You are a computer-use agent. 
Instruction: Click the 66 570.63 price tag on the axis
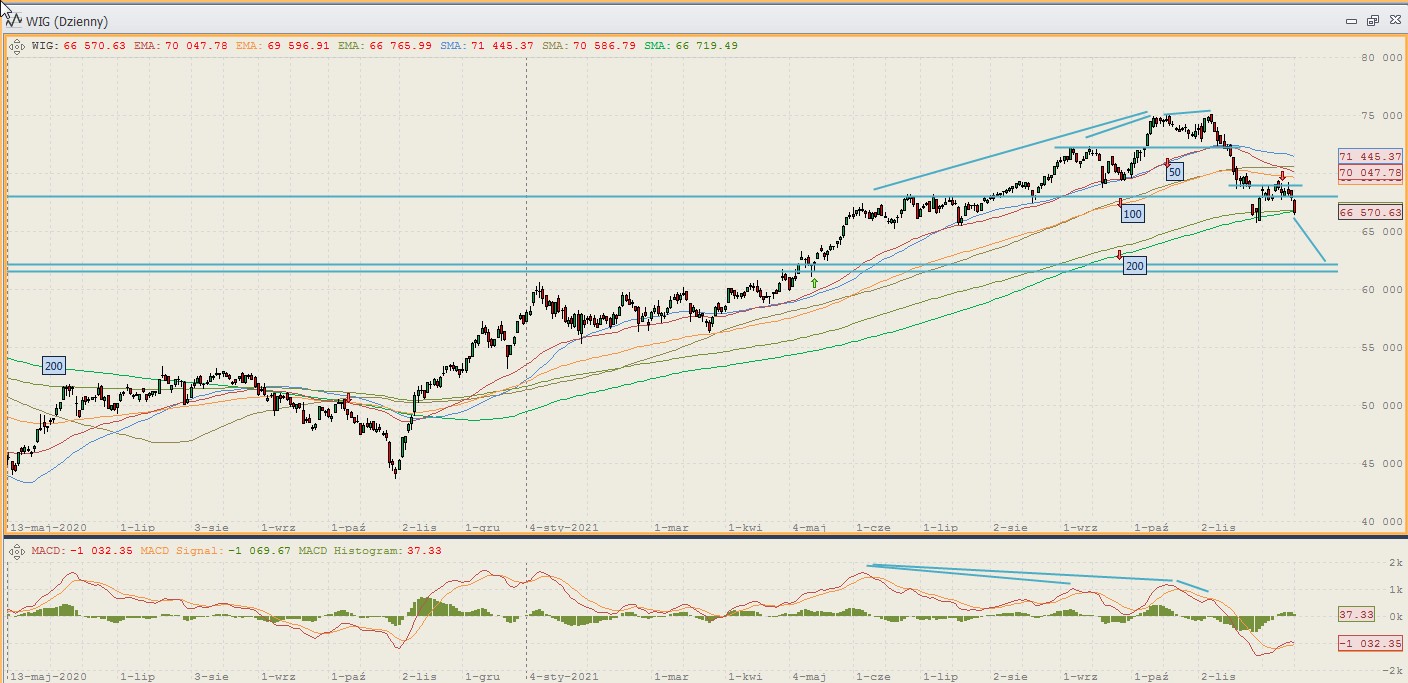(x=1369, y=213)
